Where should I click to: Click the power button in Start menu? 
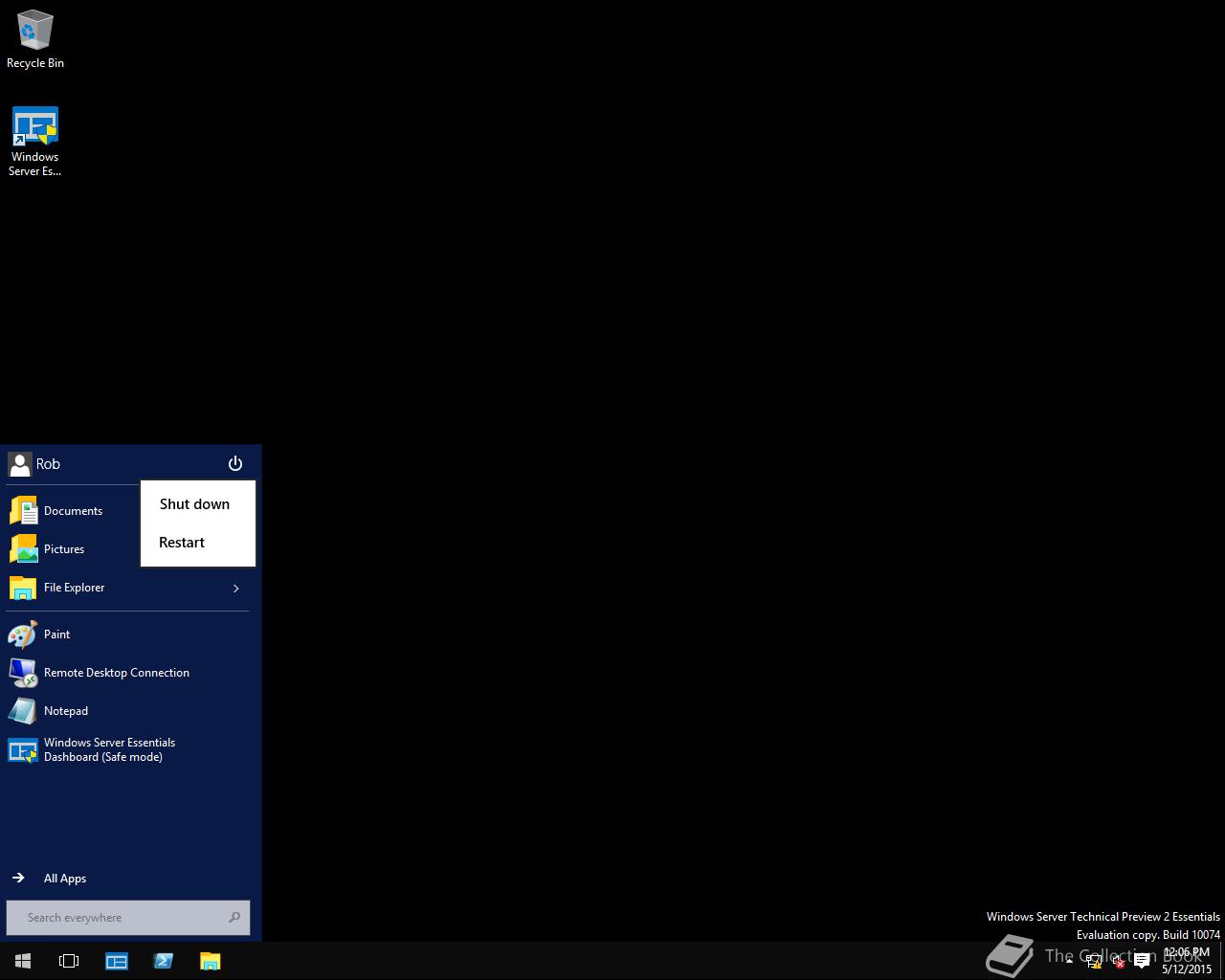pyautogui.click(x=235, y=464)
